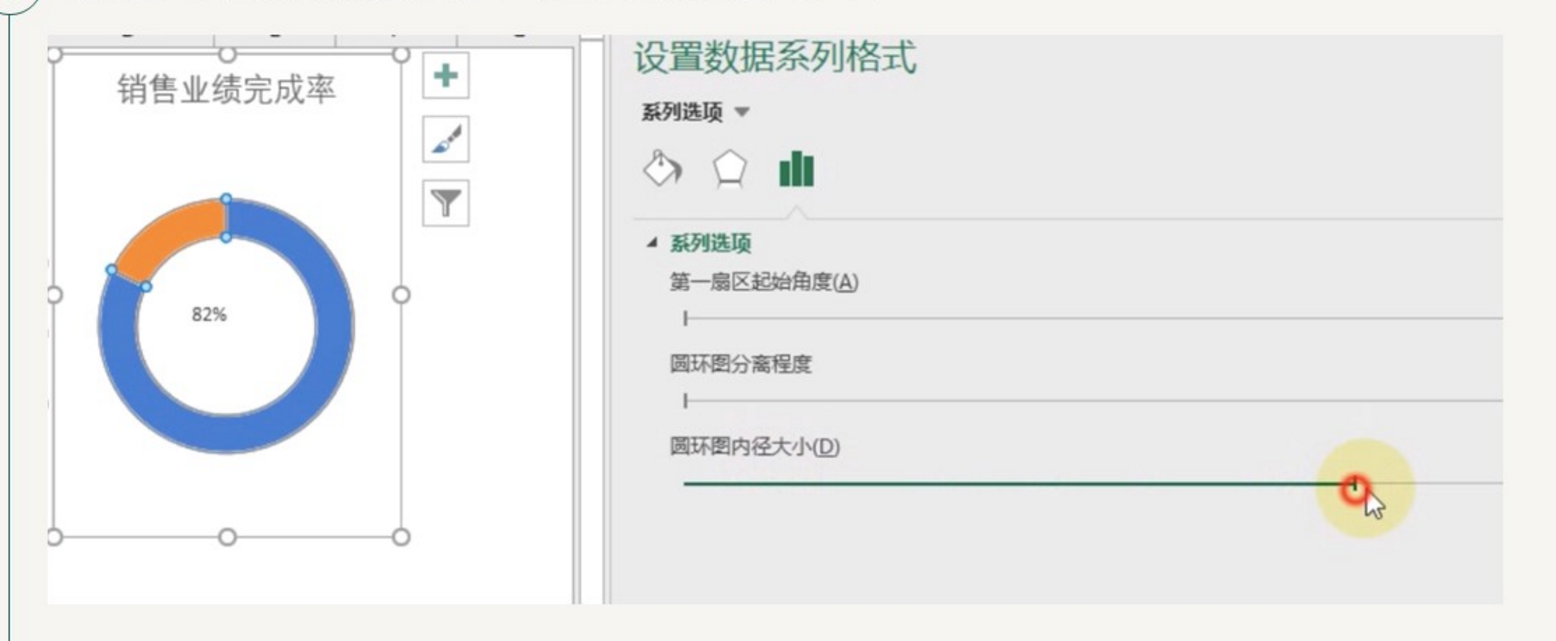Select chart title 销售业绩完成率
Viewport: 1556px width, 641px height.
tap(227, 90)
